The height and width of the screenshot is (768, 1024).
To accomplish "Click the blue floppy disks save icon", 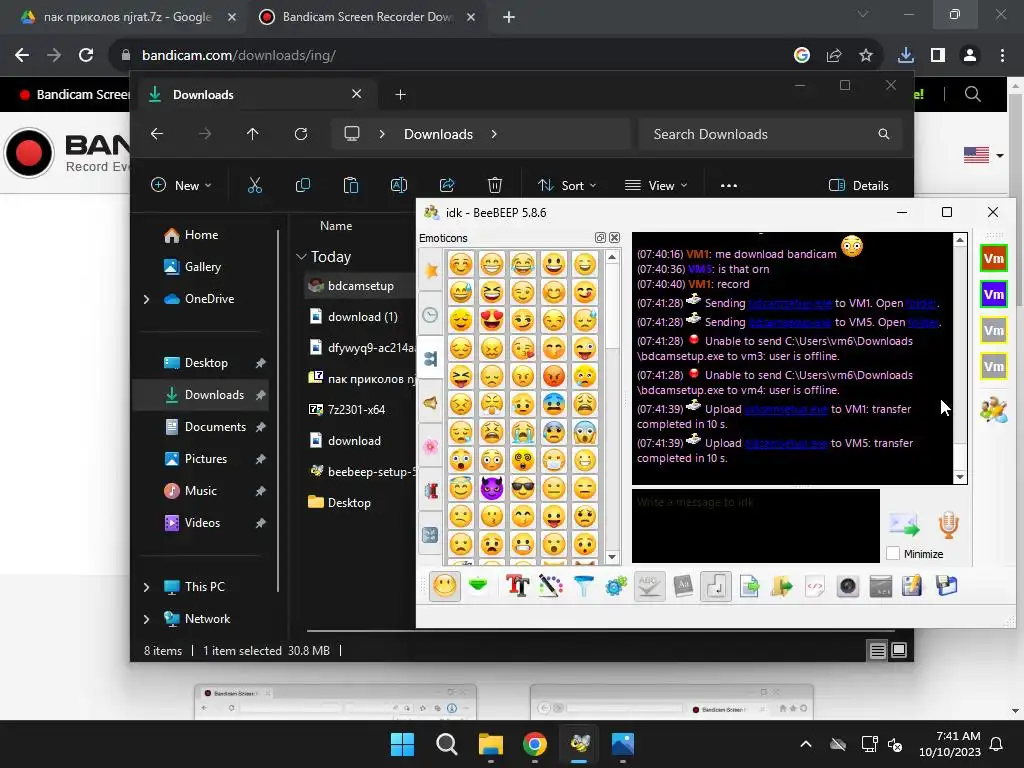I will click(946, 586).
